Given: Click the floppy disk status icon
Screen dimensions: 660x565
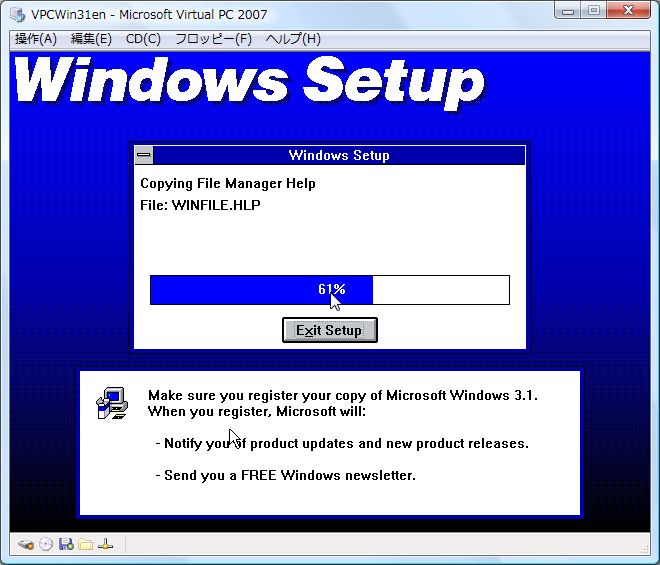Looking at the screenshot, I should (66, 544).
